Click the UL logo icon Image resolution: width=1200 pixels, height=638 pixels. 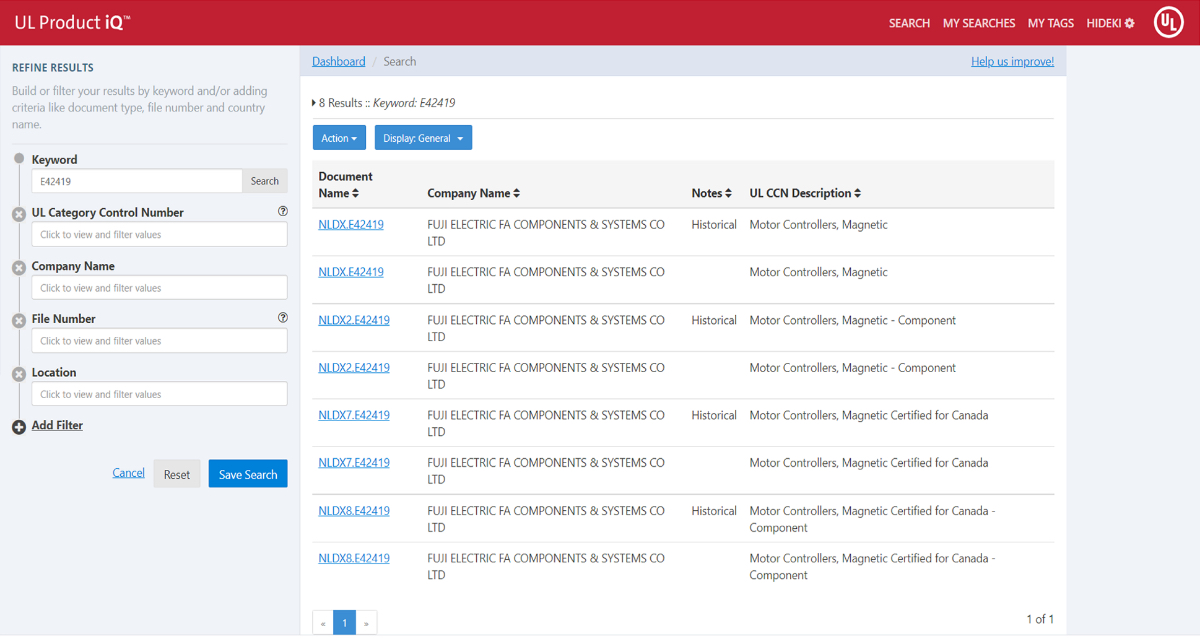[1168, 22]
